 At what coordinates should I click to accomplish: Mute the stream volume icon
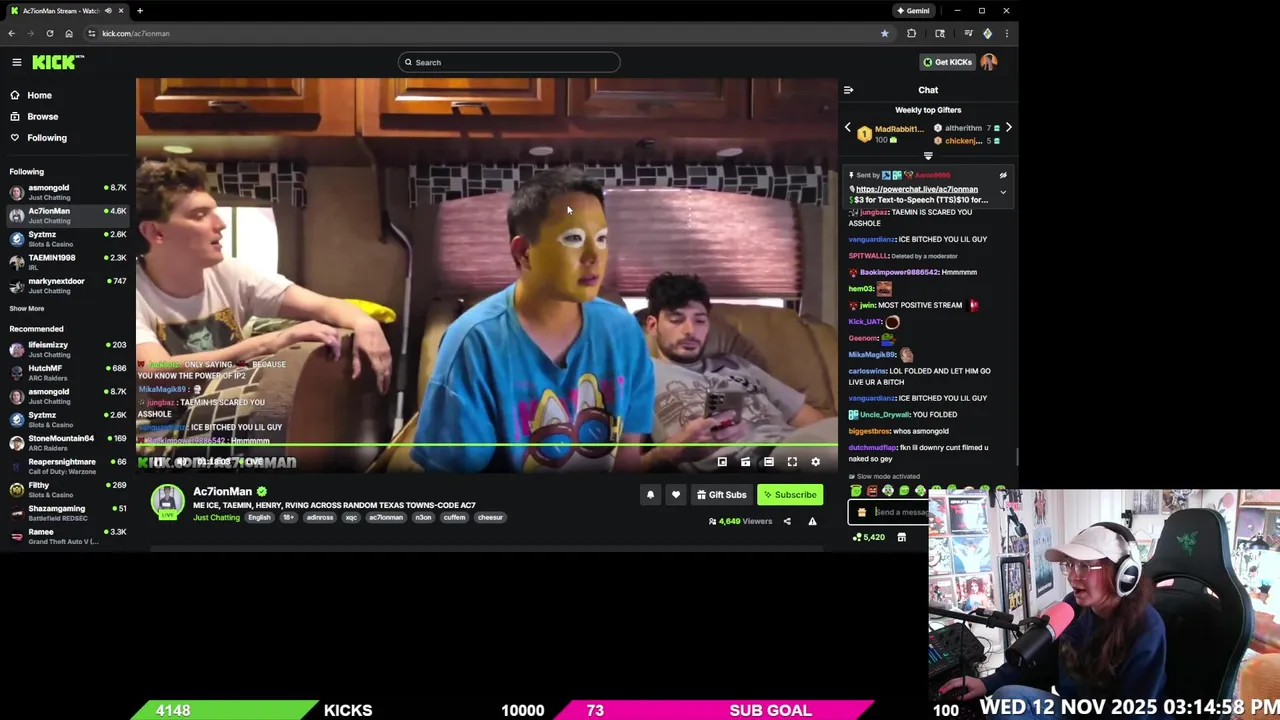click(x=181, y=462)
